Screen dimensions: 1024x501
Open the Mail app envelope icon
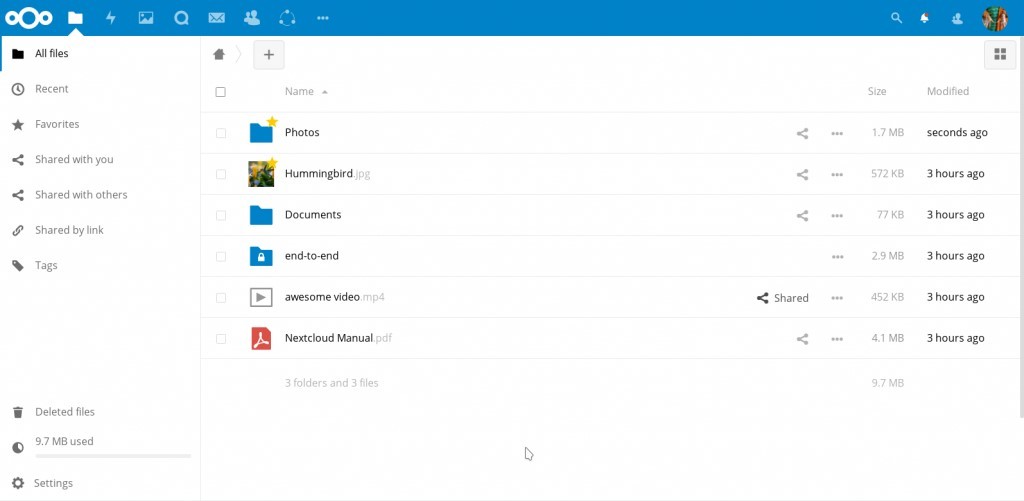coord(216,18)
